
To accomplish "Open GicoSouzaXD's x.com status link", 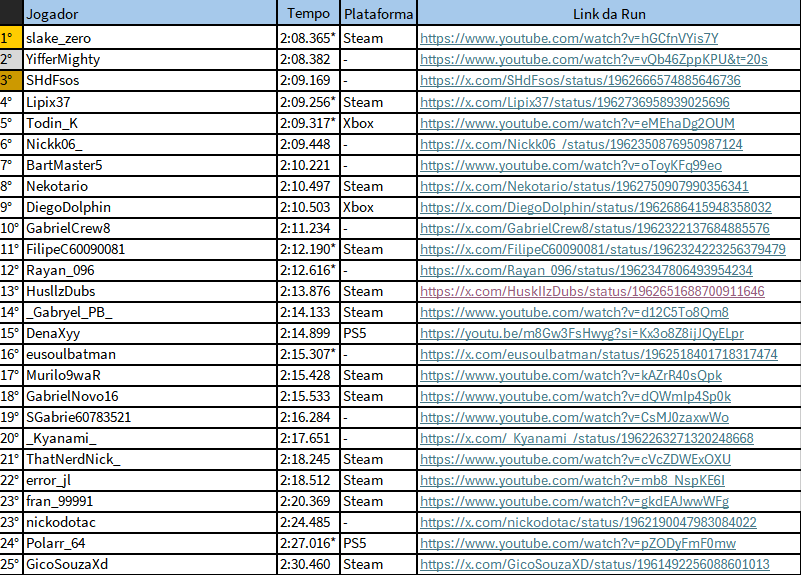I will 595,564.
